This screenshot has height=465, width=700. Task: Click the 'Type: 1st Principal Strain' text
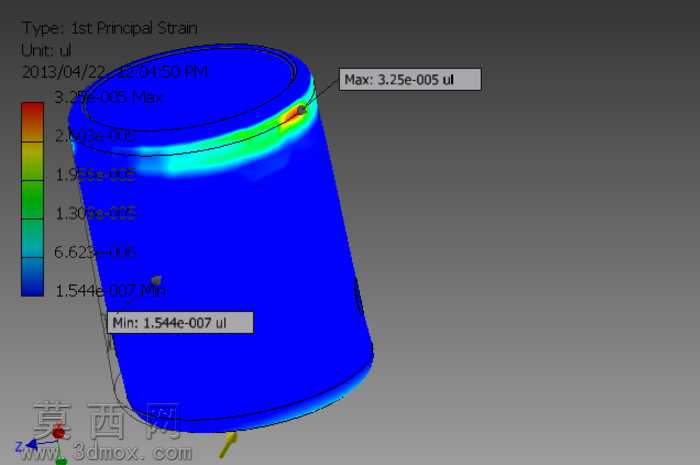point(110,28)
